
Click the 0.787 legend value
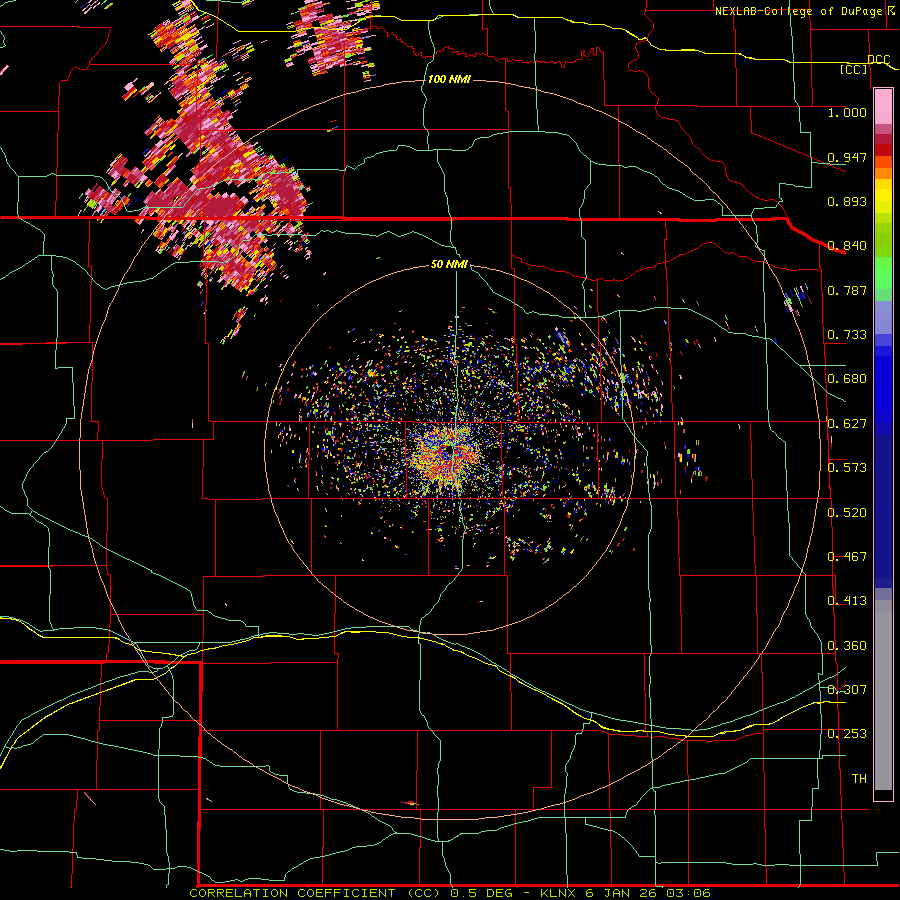(x=847, y=290)
